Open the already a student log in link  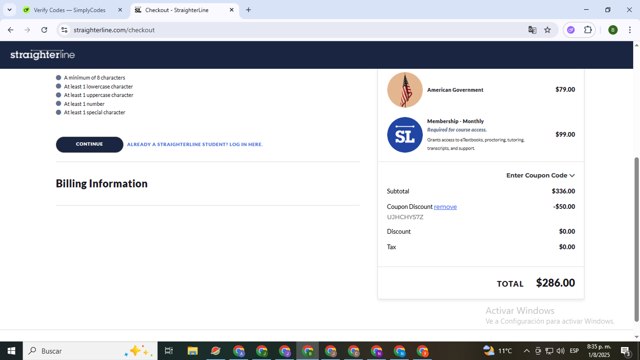(195, 144)
